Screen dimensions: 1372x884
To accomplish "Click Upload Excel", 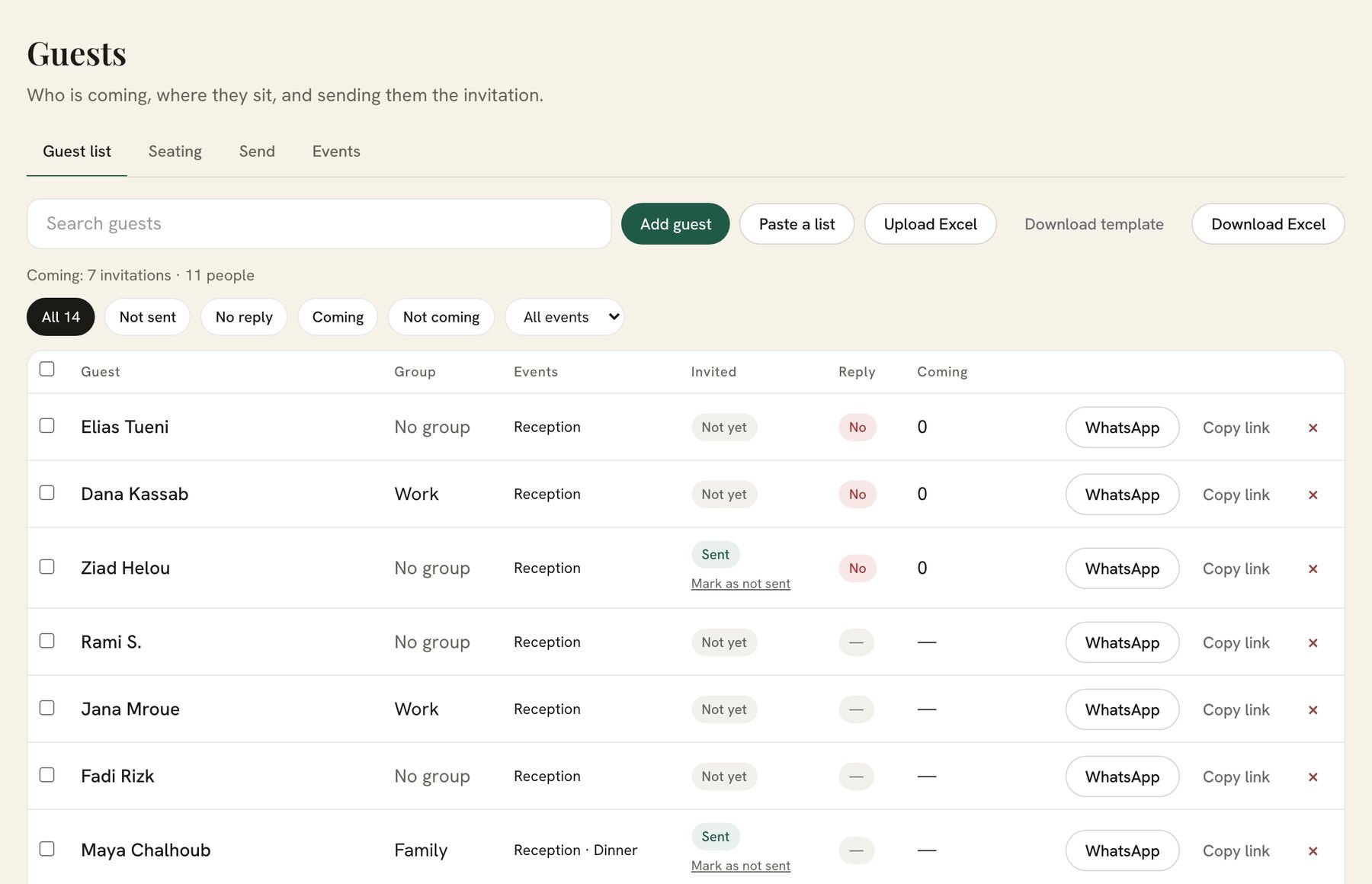I will point(930,224).
